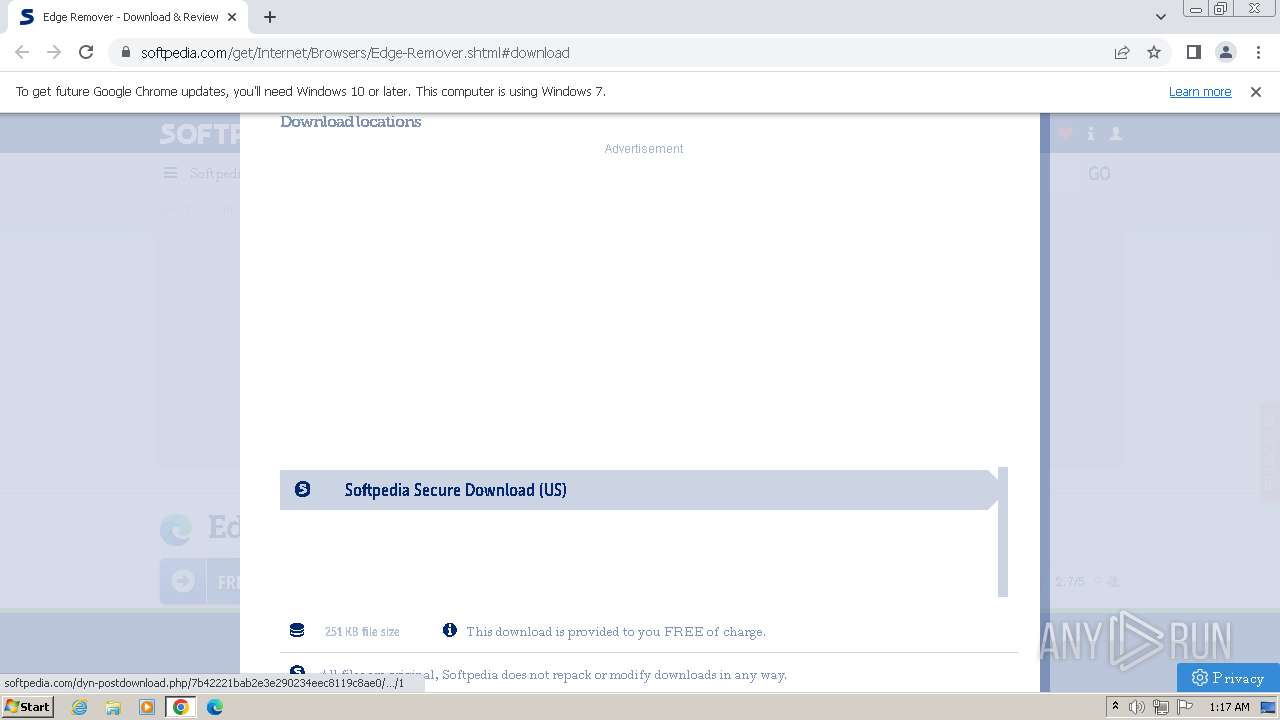Viewport: 1280px width, 720px height.
Task: Click the info icon in the Softpedia header
Action: tap(1091, 133)
